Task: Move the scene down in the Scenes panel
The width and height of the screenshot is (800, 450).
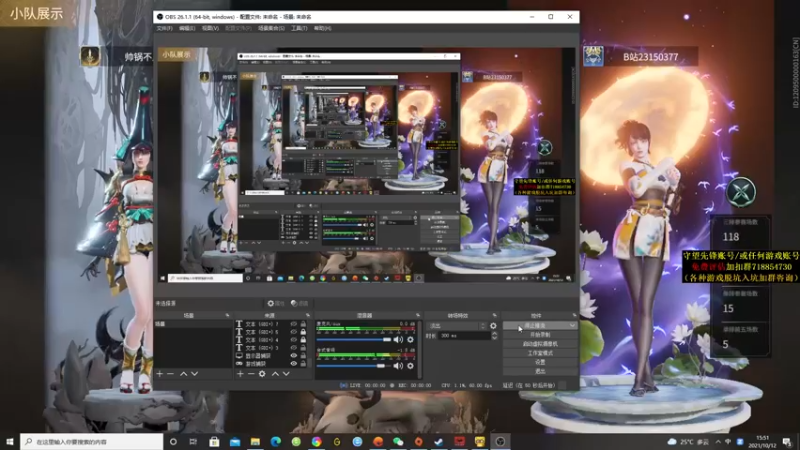Action: coord(194,374)
